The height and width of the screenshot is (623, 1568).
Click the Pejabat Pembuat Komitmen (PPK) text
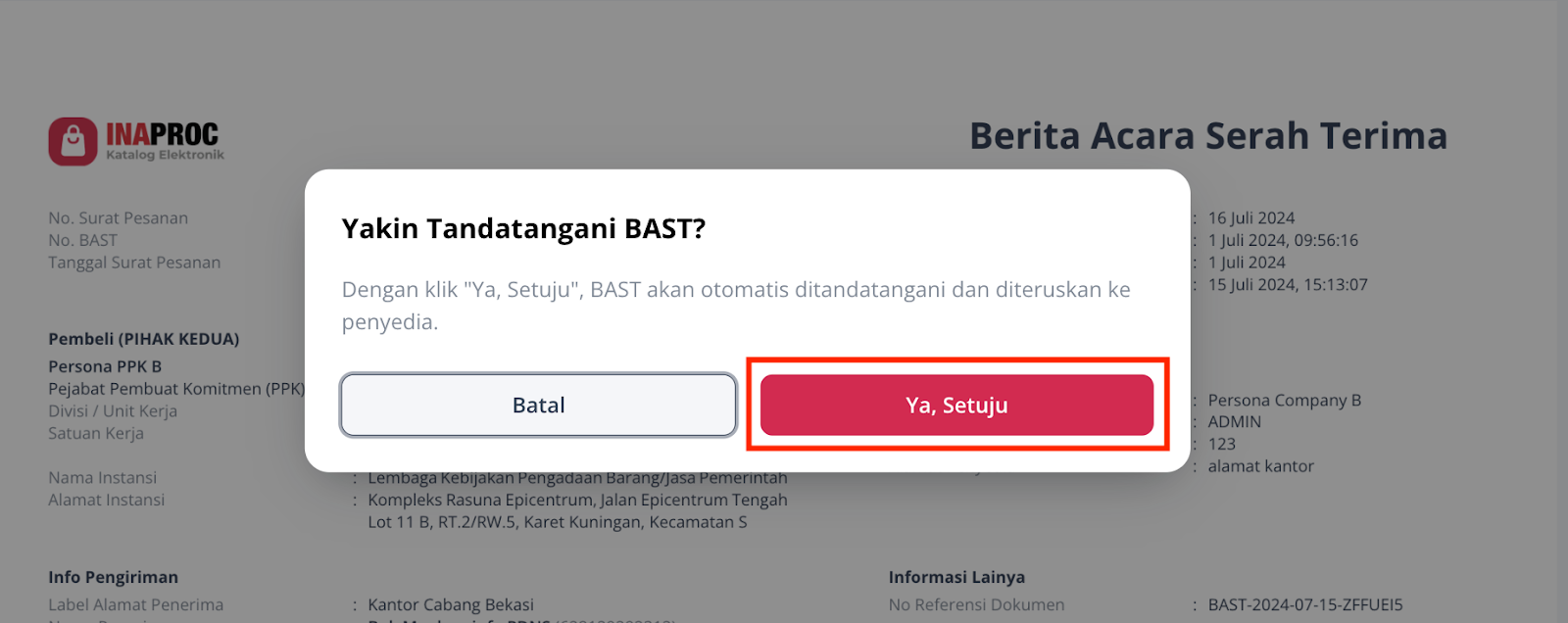[176, 389]
